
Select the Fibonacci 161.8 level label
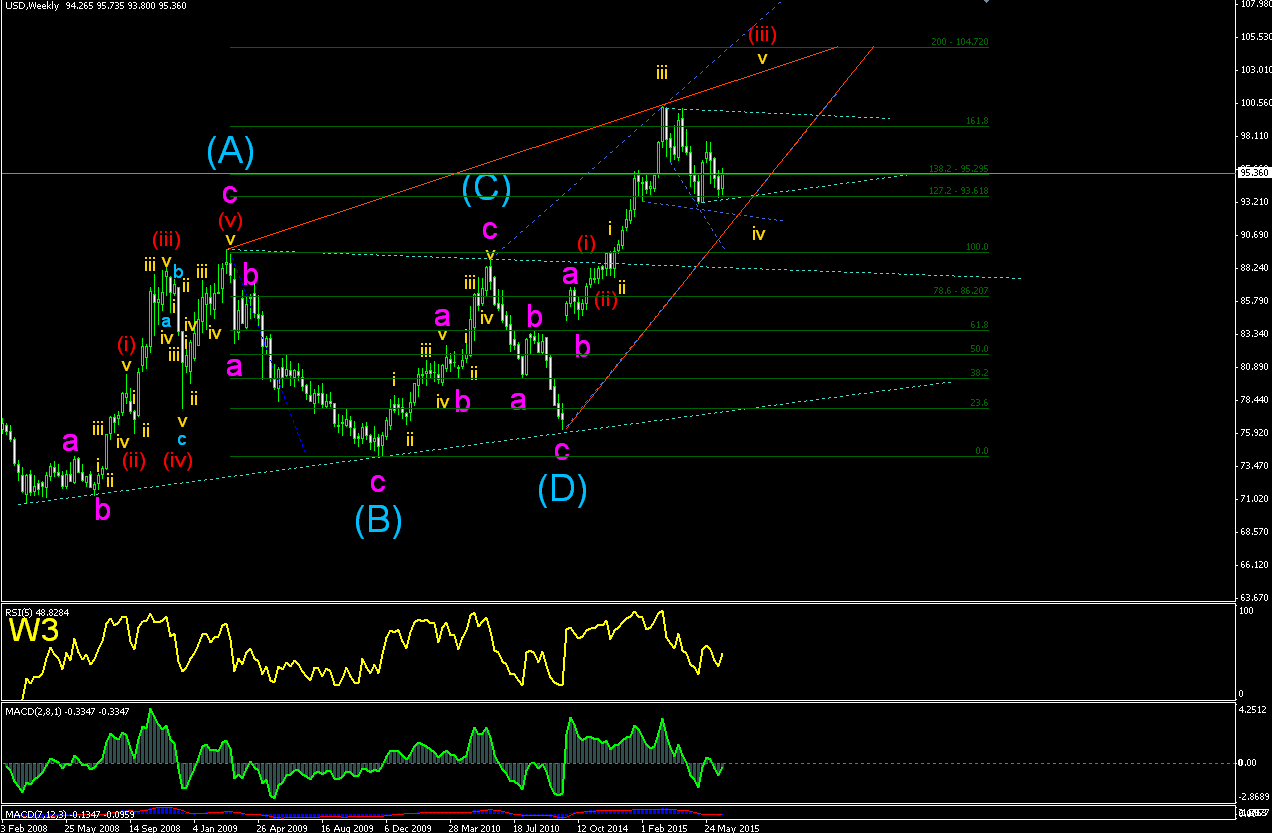(x=977, y=121)
